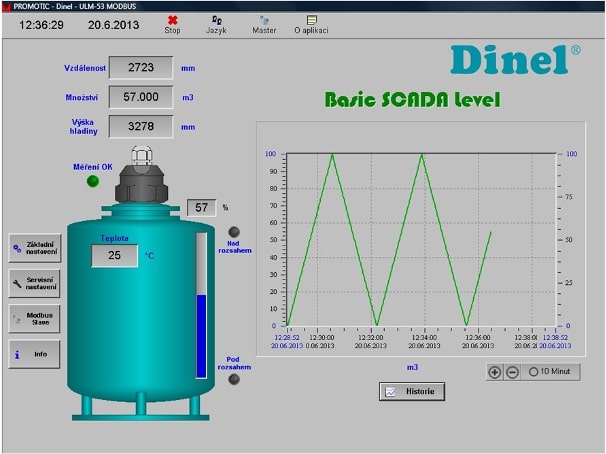Open the Jazyk language selector
The height and width of the screenshot is (454, 606).
pos(216,25)
